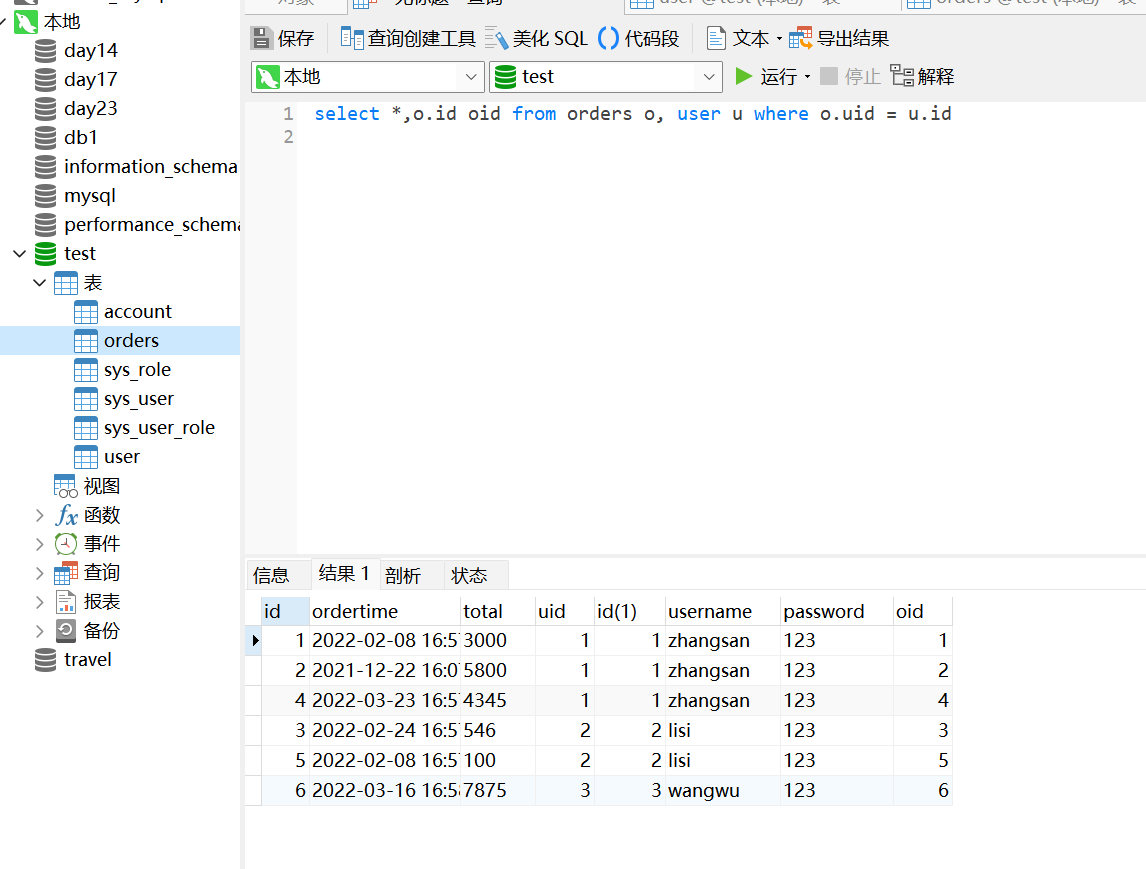Click the 报表 report icon
The image size is (1146, 869).
click(x=66, y=602)
